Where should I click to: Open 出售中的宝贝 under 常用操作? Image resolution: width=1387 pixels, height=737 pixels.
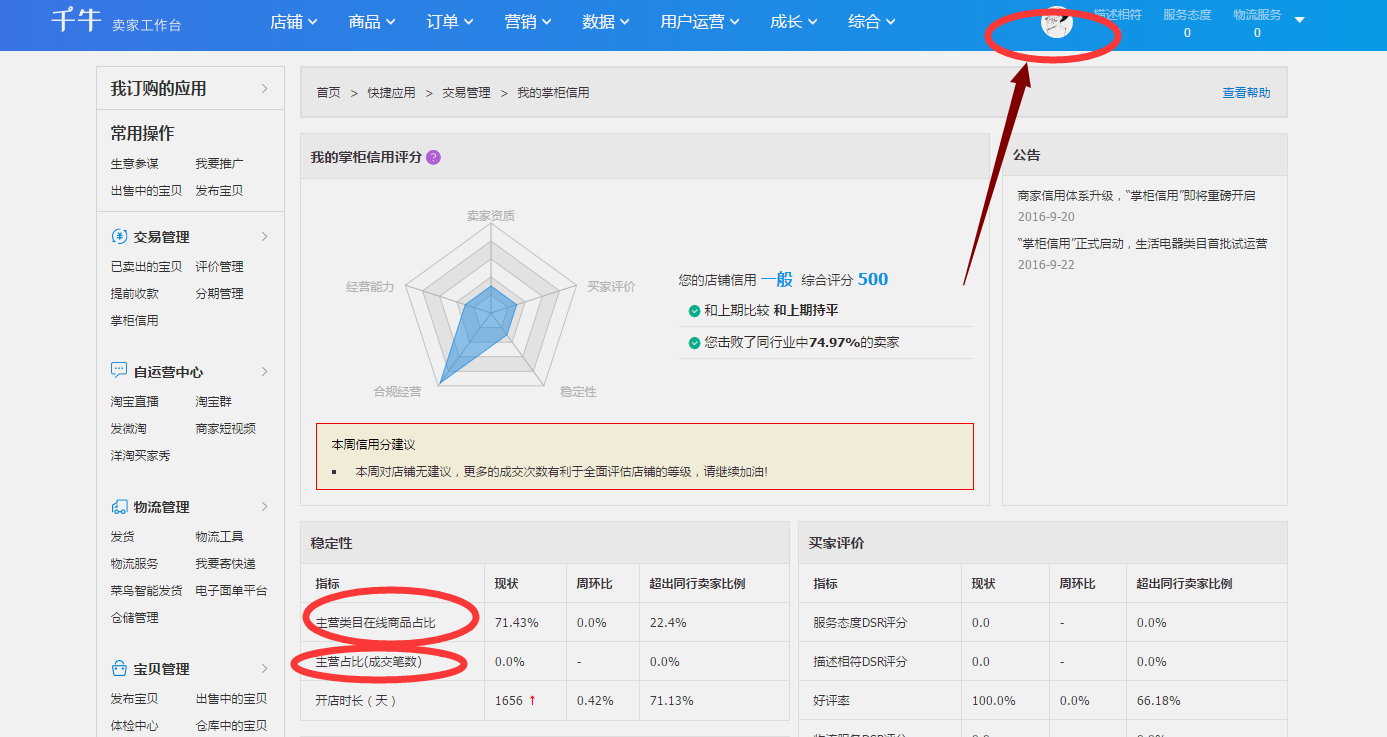point(146,190)
